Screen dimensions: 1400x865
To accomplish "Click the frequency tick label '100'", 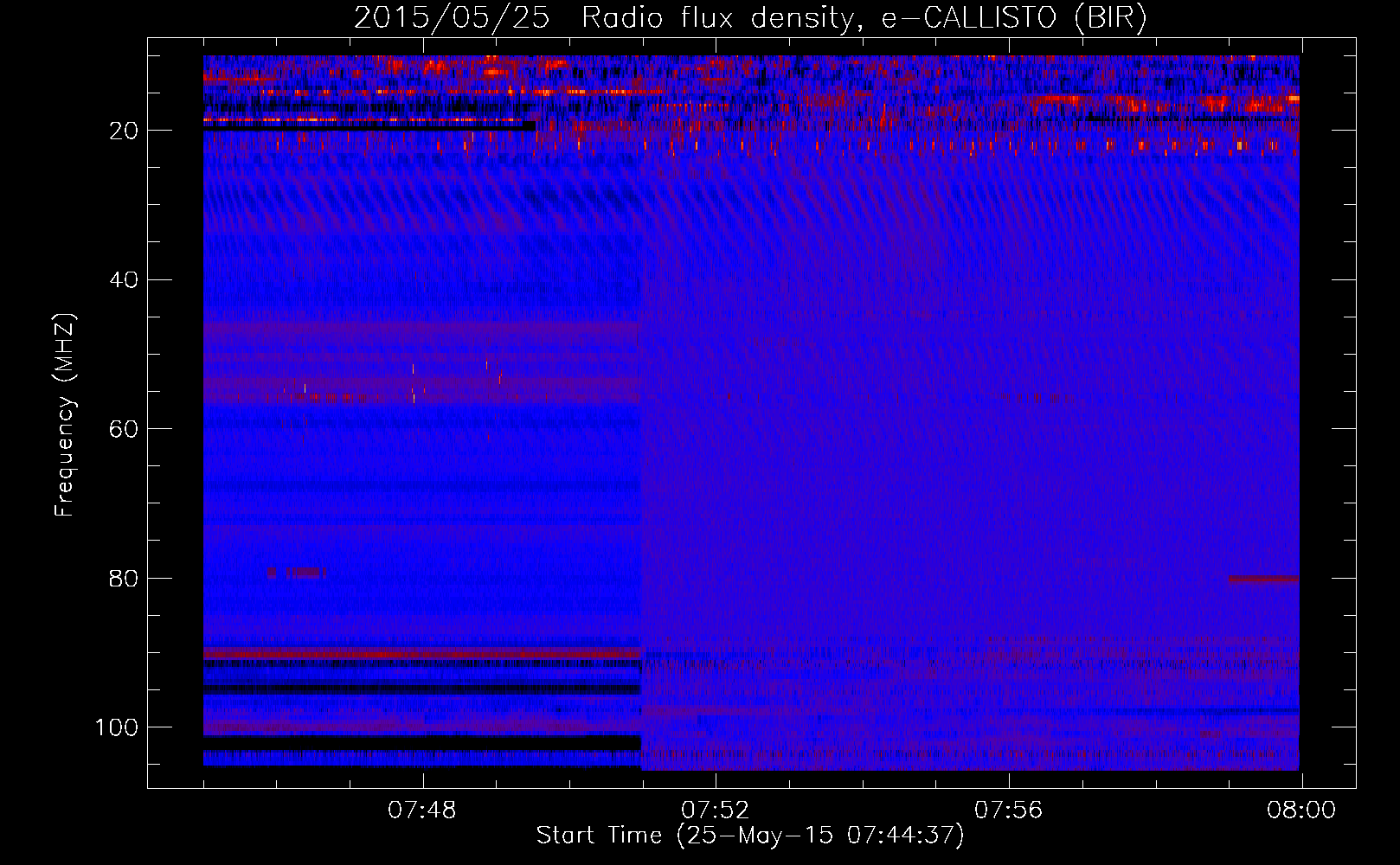I will click(x=117, y=727).
